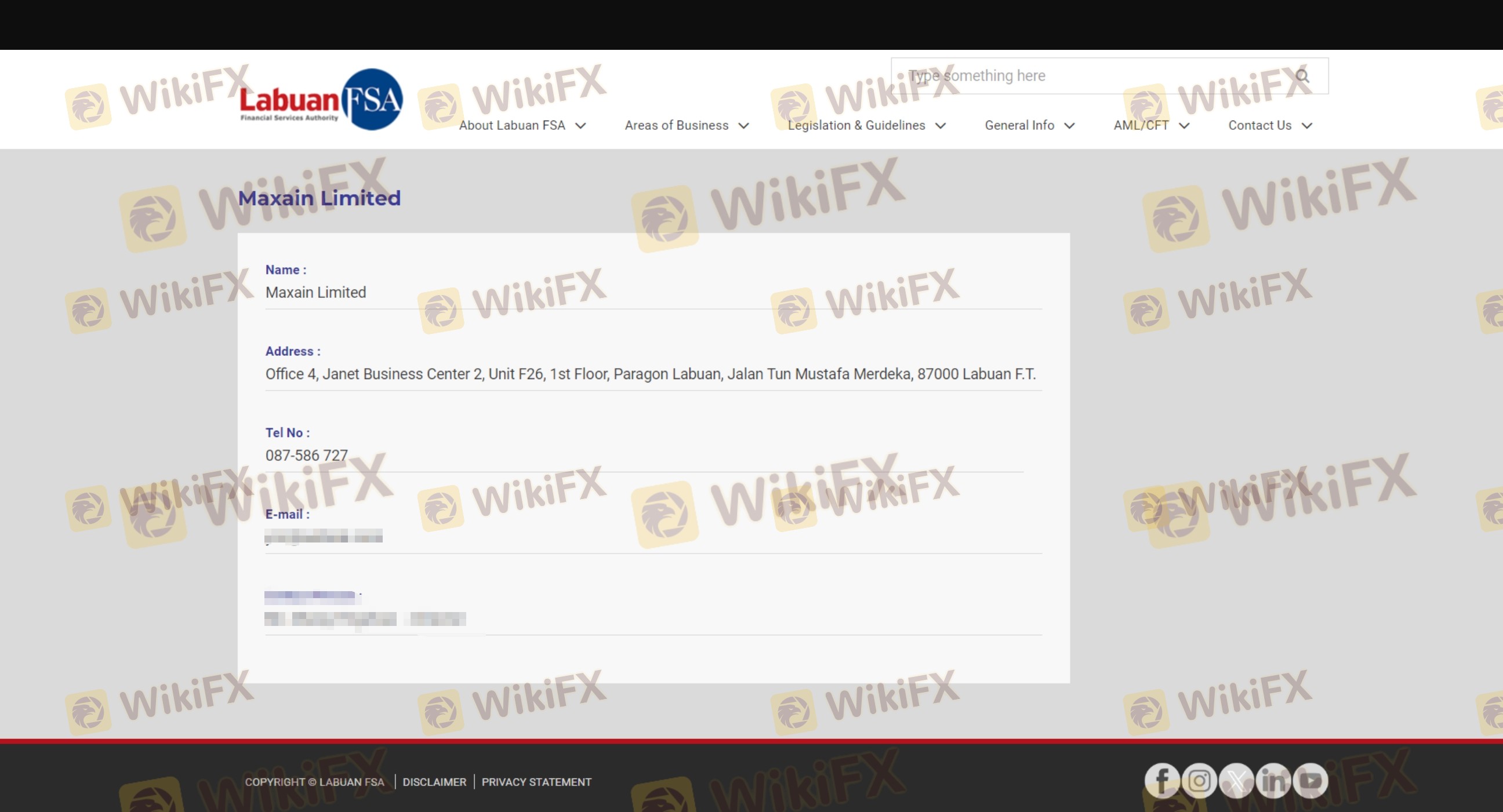The height and width of the screenshot is (812, 1503).
Task: Expand About Labuan FSA chevron
Action: point(580,126)
